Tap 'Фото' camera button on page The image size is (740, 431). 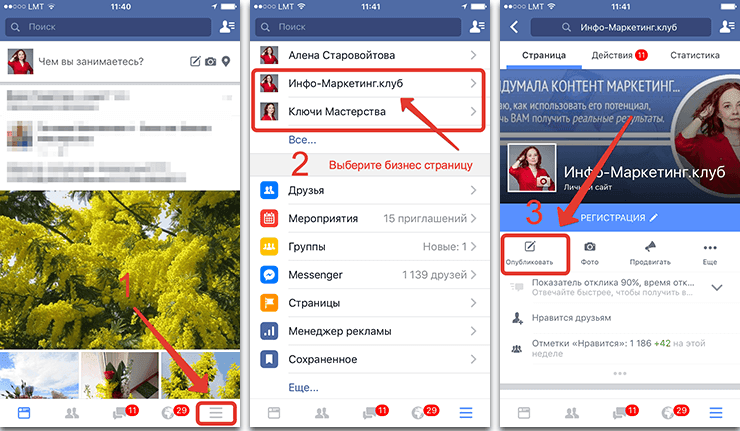click(590, 254)
